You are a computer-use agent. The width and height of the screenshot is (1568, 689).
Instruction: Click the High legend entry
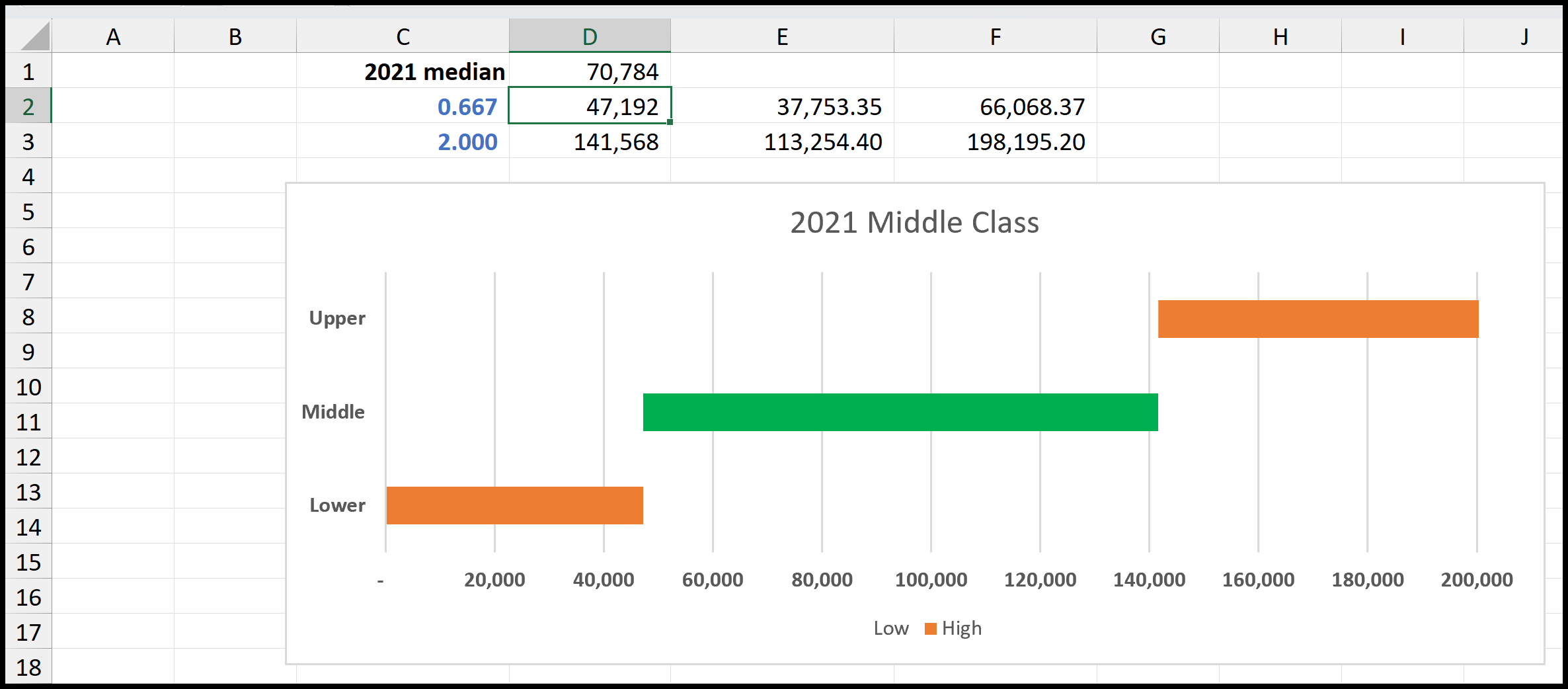[x=964, y=628]
